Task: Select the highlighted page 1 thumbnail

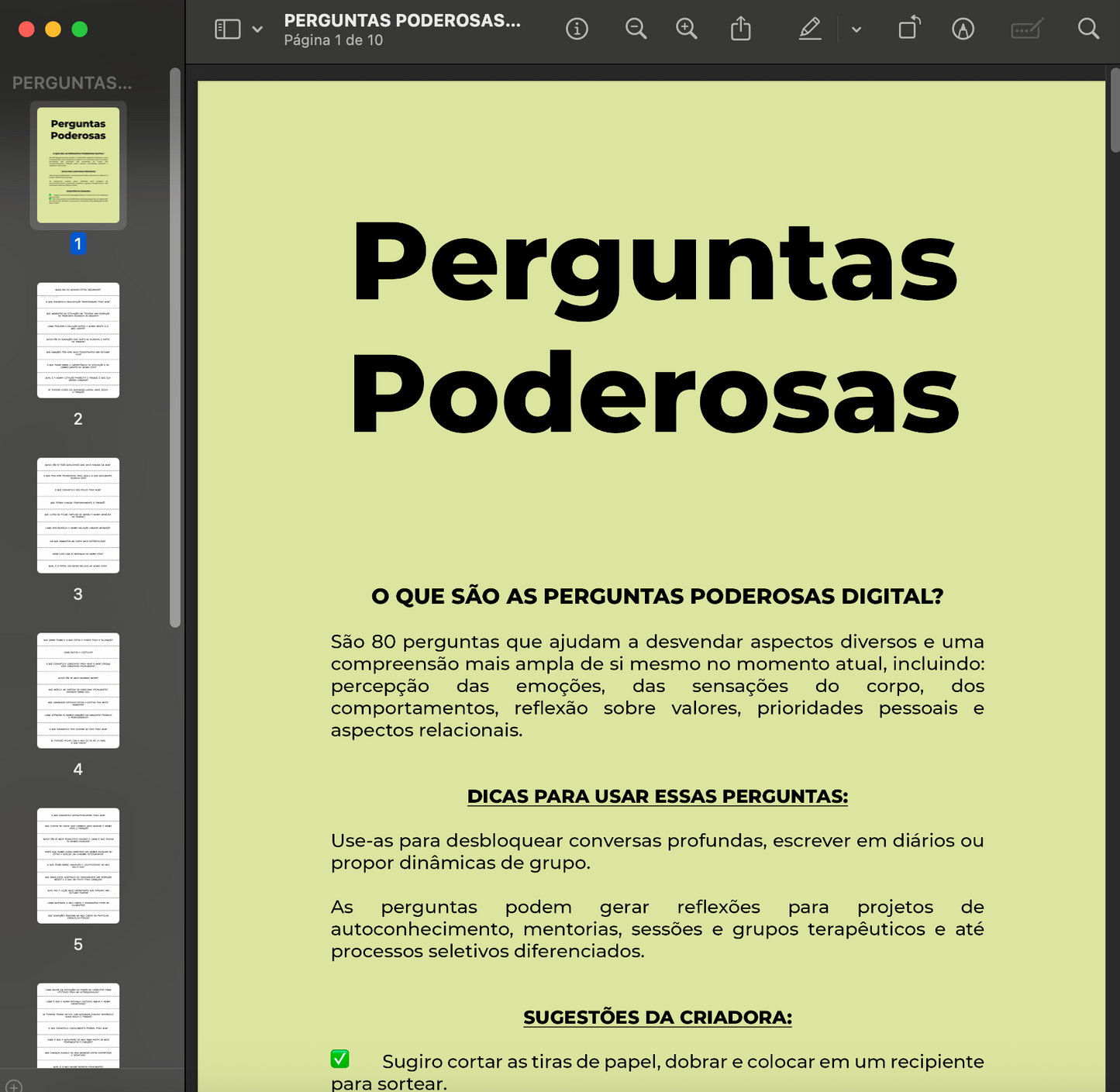Action: [x=78, y=164]
